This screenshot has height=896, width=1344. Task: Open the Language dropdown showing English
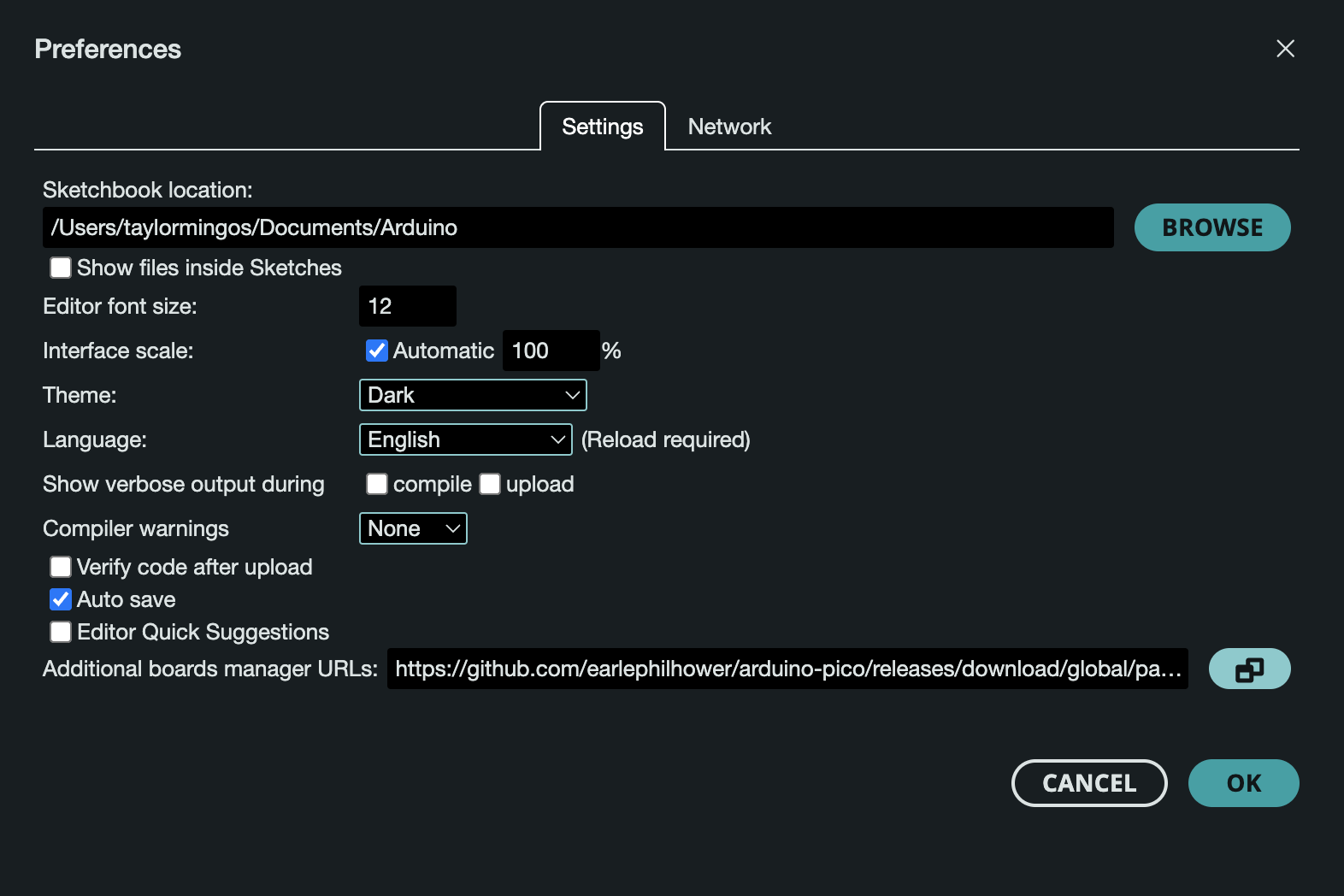[x=466, y=439]
